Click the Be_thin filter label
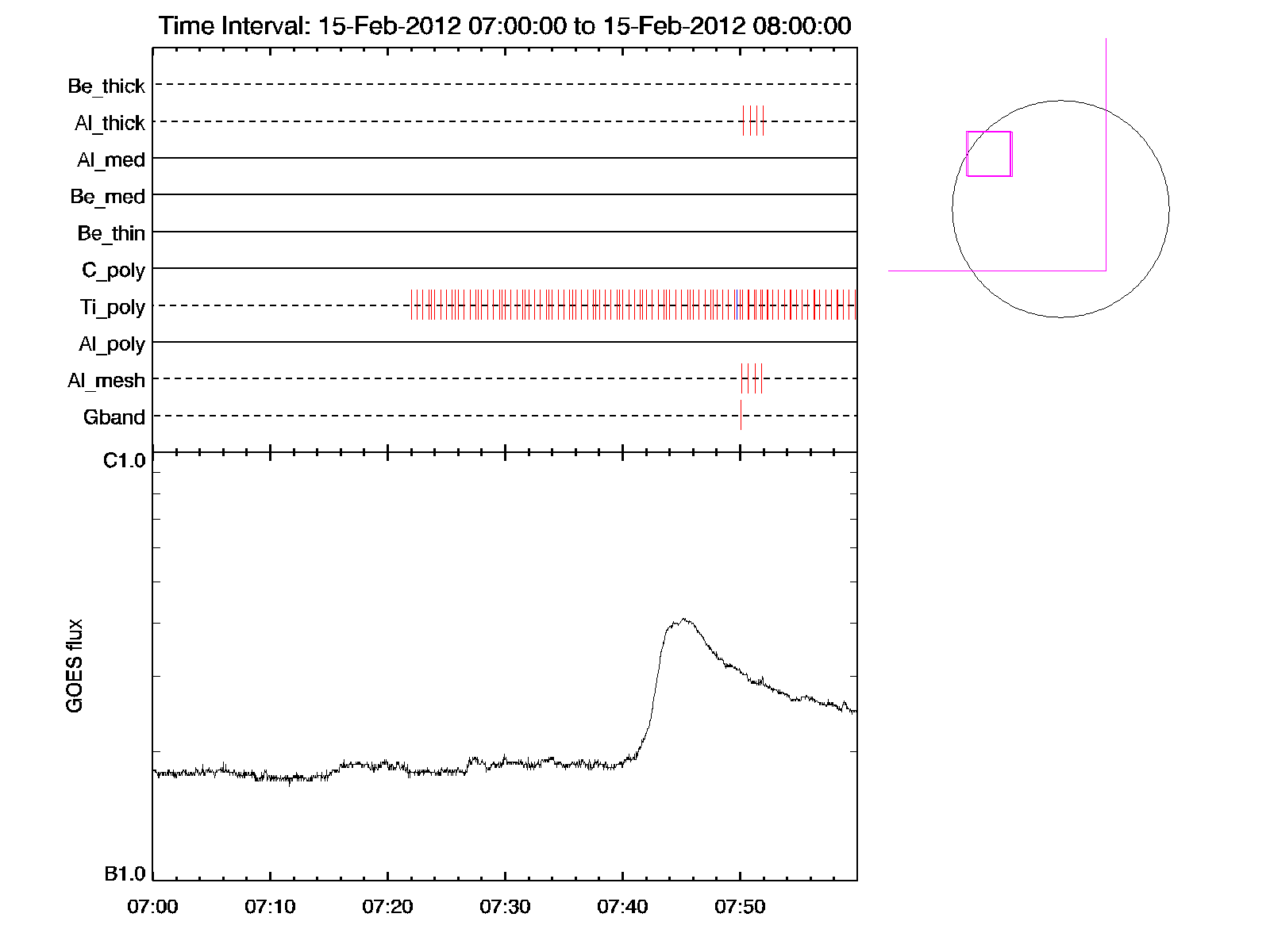 coord(111,233)
